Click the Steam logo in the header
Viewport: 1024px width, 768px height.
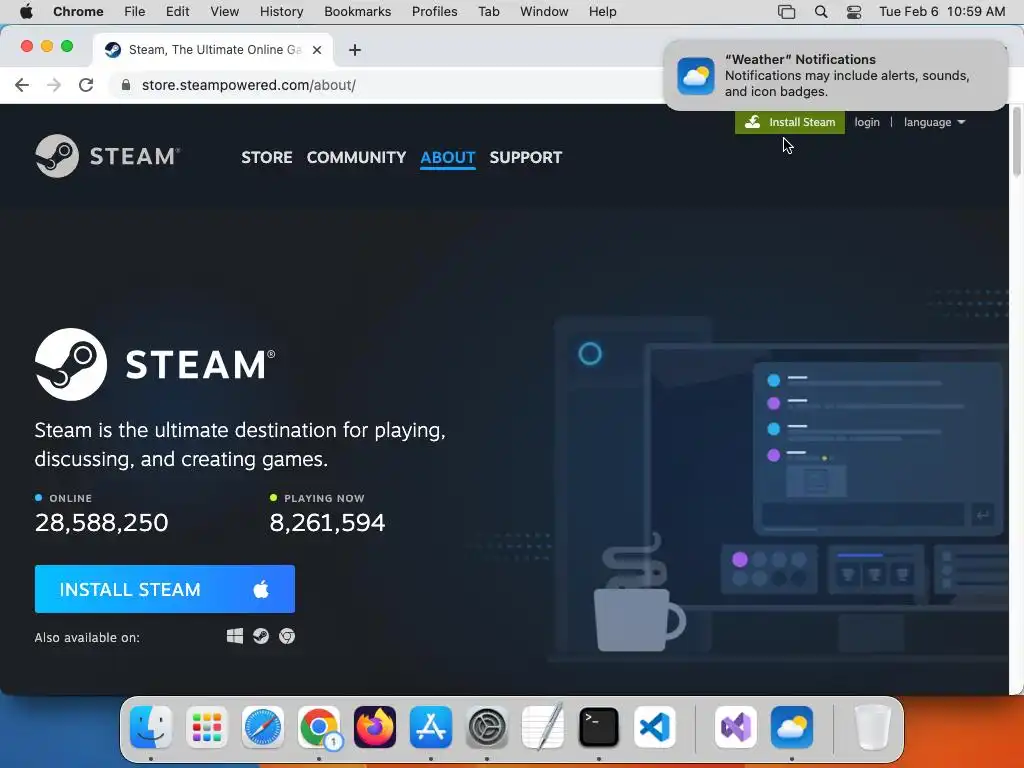[x=108, y=156]
